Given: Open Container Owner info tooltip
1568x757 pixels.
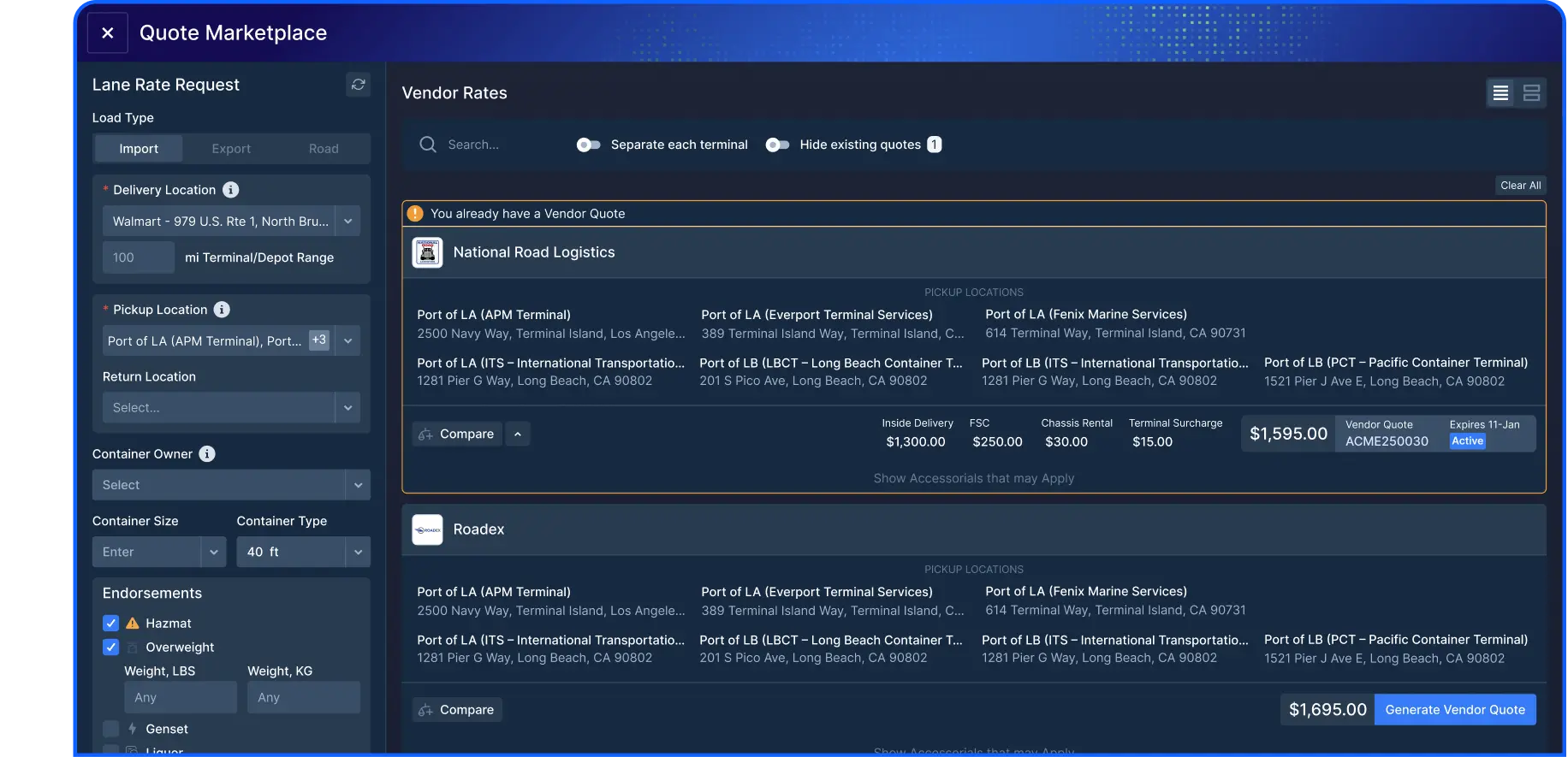Looking at the screenshot, I should point(207,454).
